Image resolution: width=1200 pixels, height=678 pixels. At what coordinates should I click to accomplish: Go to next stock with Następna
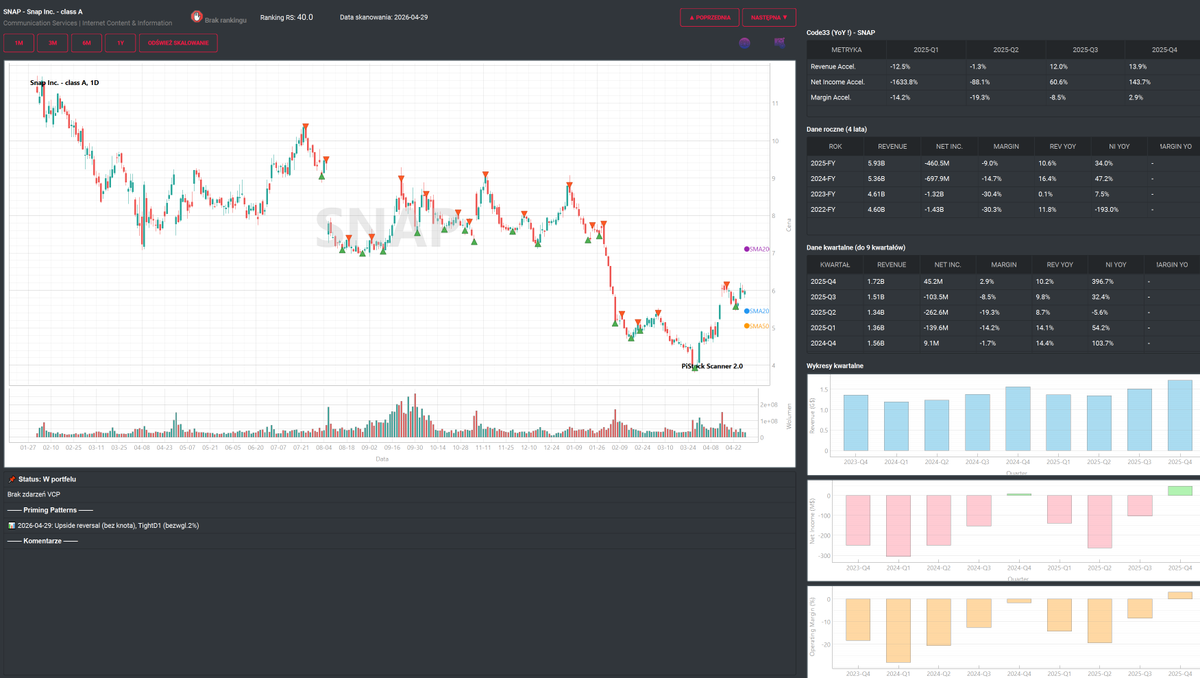click(770, 17)
